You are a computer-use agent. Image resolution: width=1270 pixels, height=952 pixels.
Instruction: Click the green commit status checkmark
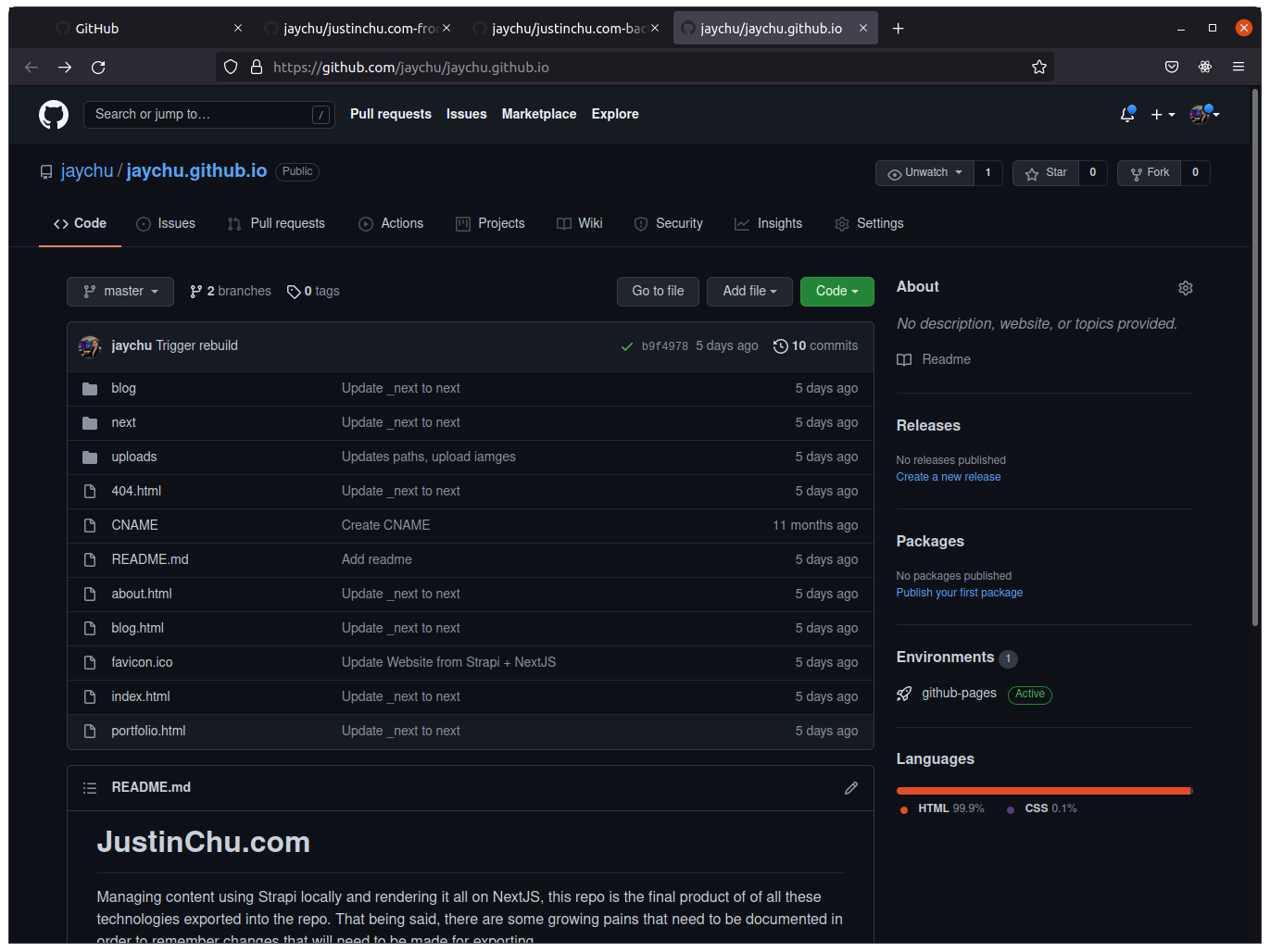(x=627, y=346)
